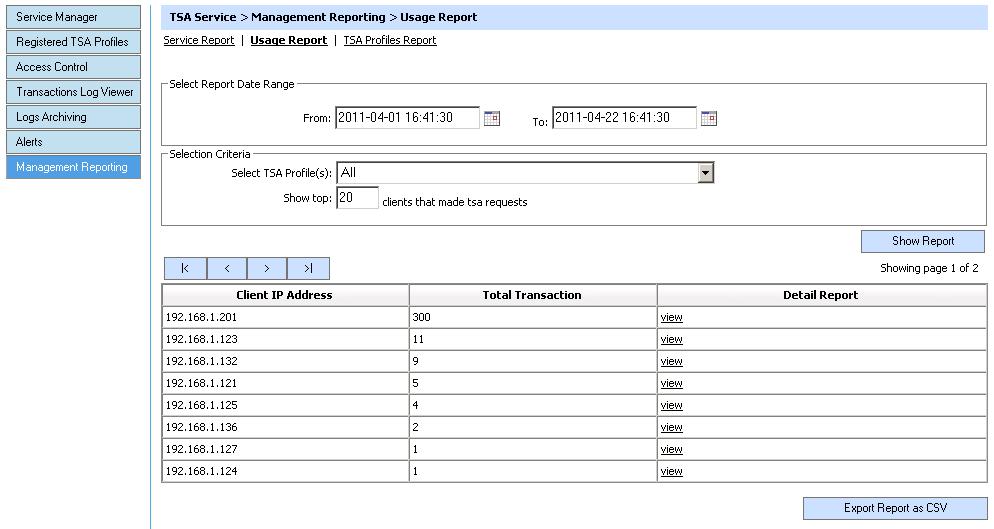Click the Show Report button
994x529 pixels.
923,241
